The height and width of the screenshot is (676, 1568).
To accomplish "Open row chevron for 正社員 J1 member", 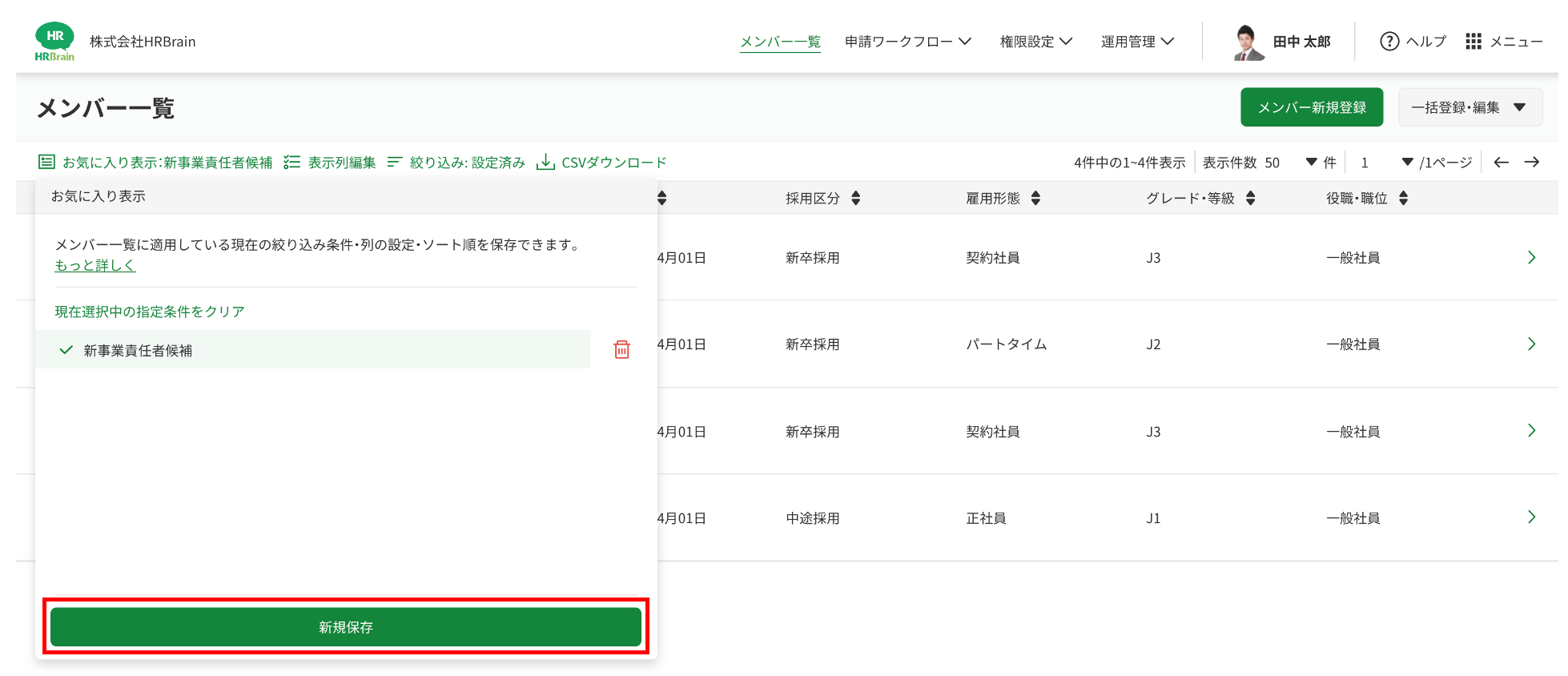I will [1531, 517].
